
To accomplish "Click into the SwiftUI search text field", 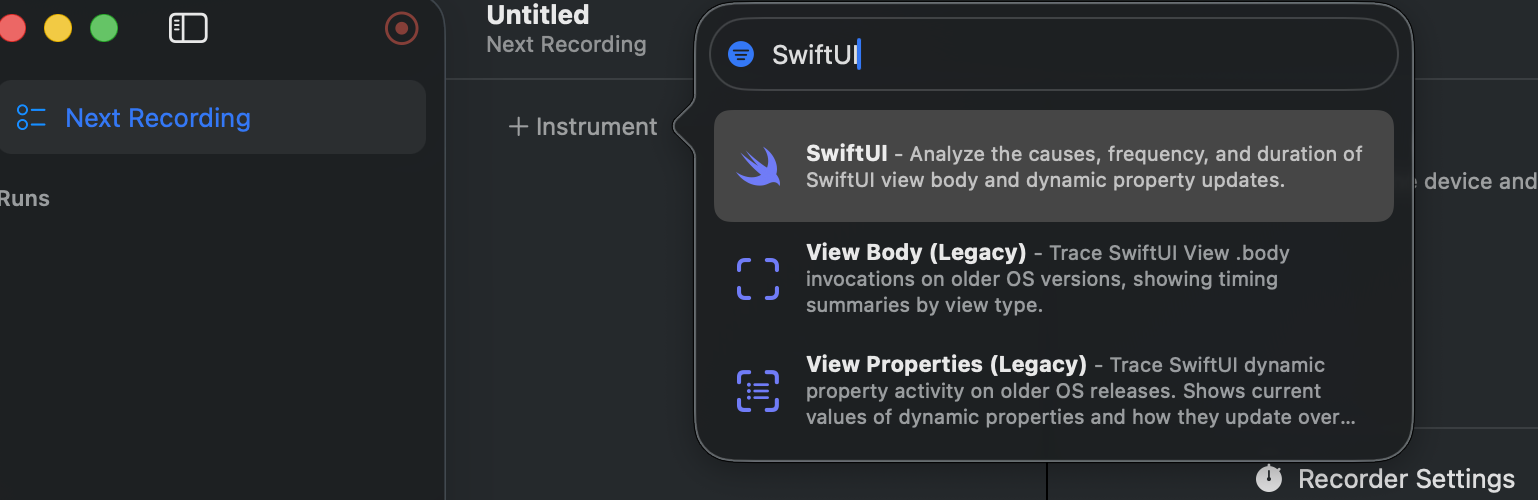I will pyautogui.click(x=1050, y=54).
